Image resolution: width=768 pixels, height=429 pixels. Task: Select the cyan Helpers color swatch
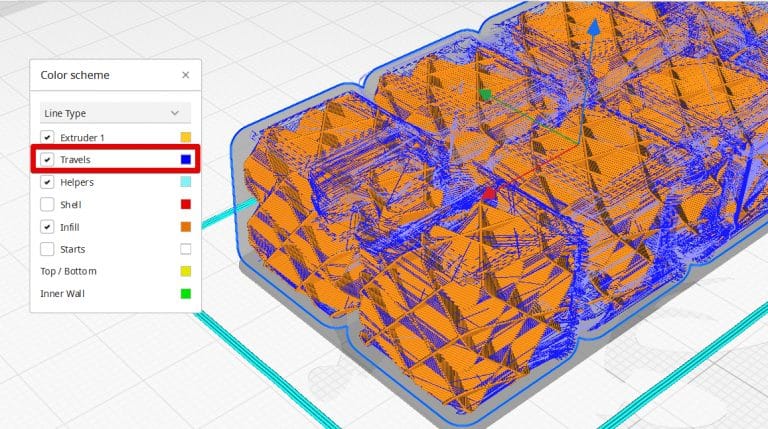tap(185, 182)
